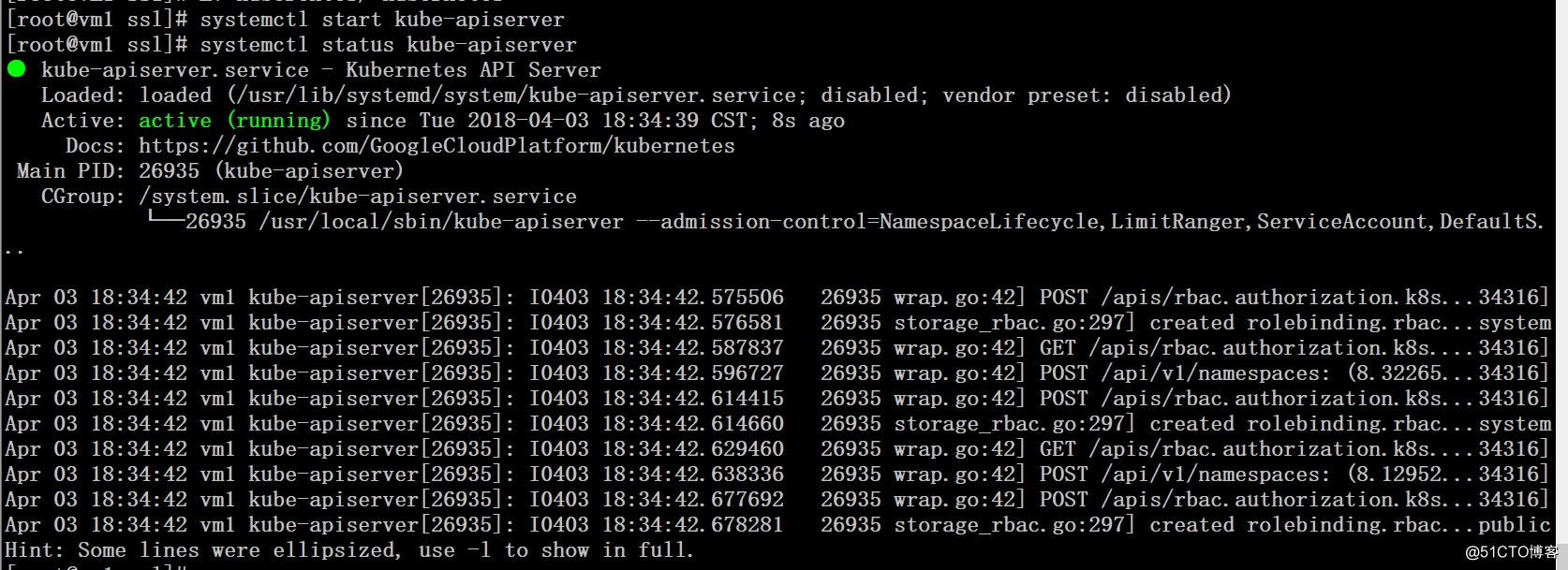Click the green service status dot

(16, 69)
